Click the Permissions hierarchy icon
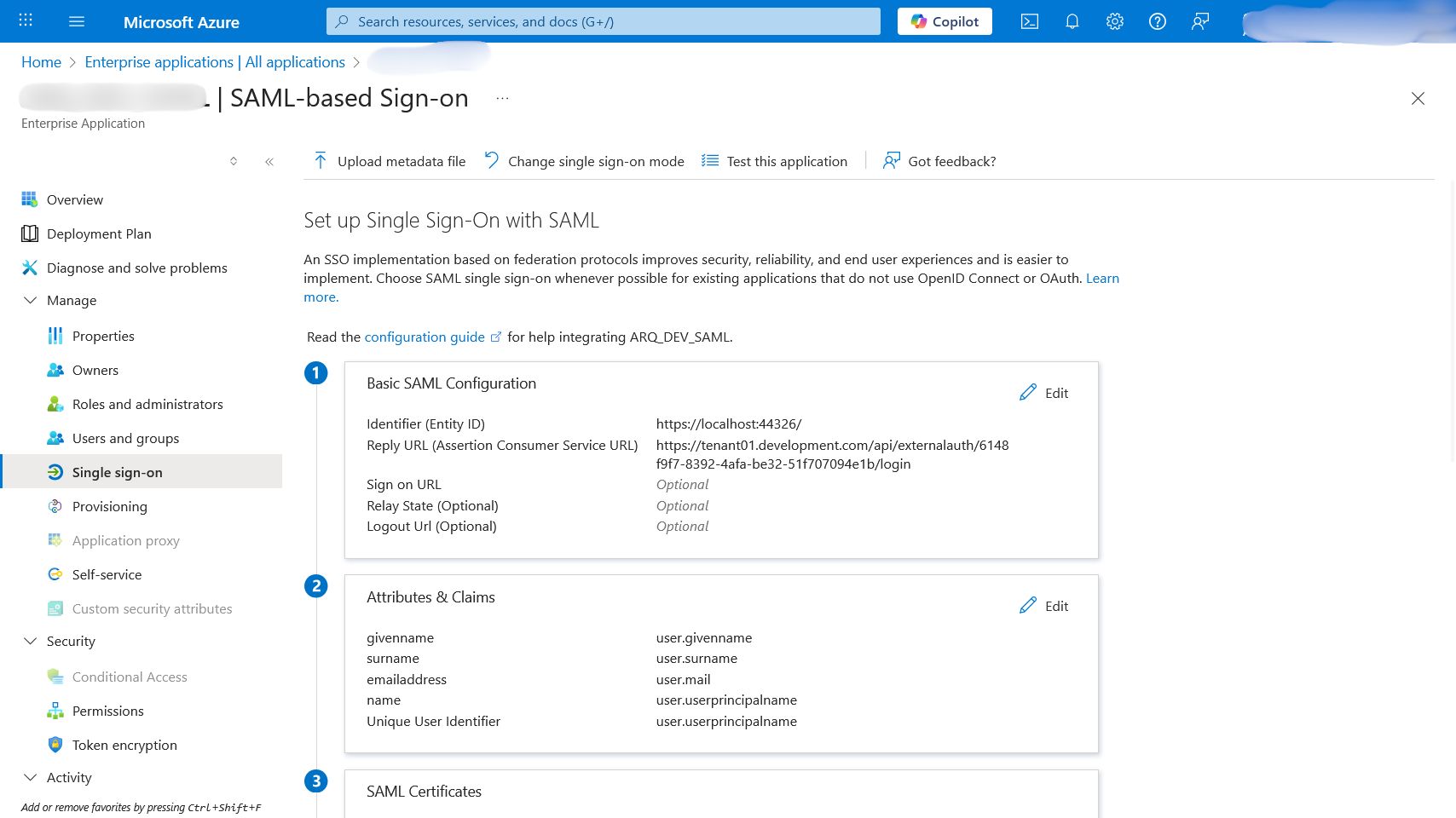This screenshot has width=1456, height=818. (x=55, y=711)
